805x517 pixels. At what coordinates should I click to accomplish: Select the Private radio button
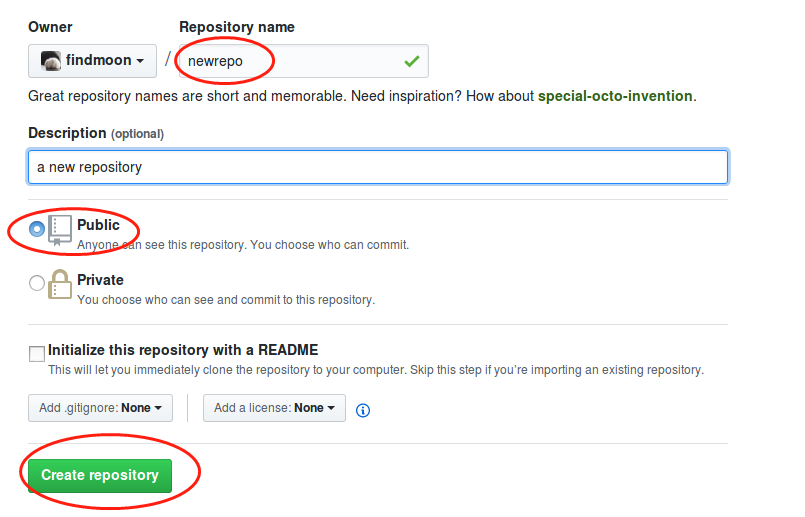[37, 283]
